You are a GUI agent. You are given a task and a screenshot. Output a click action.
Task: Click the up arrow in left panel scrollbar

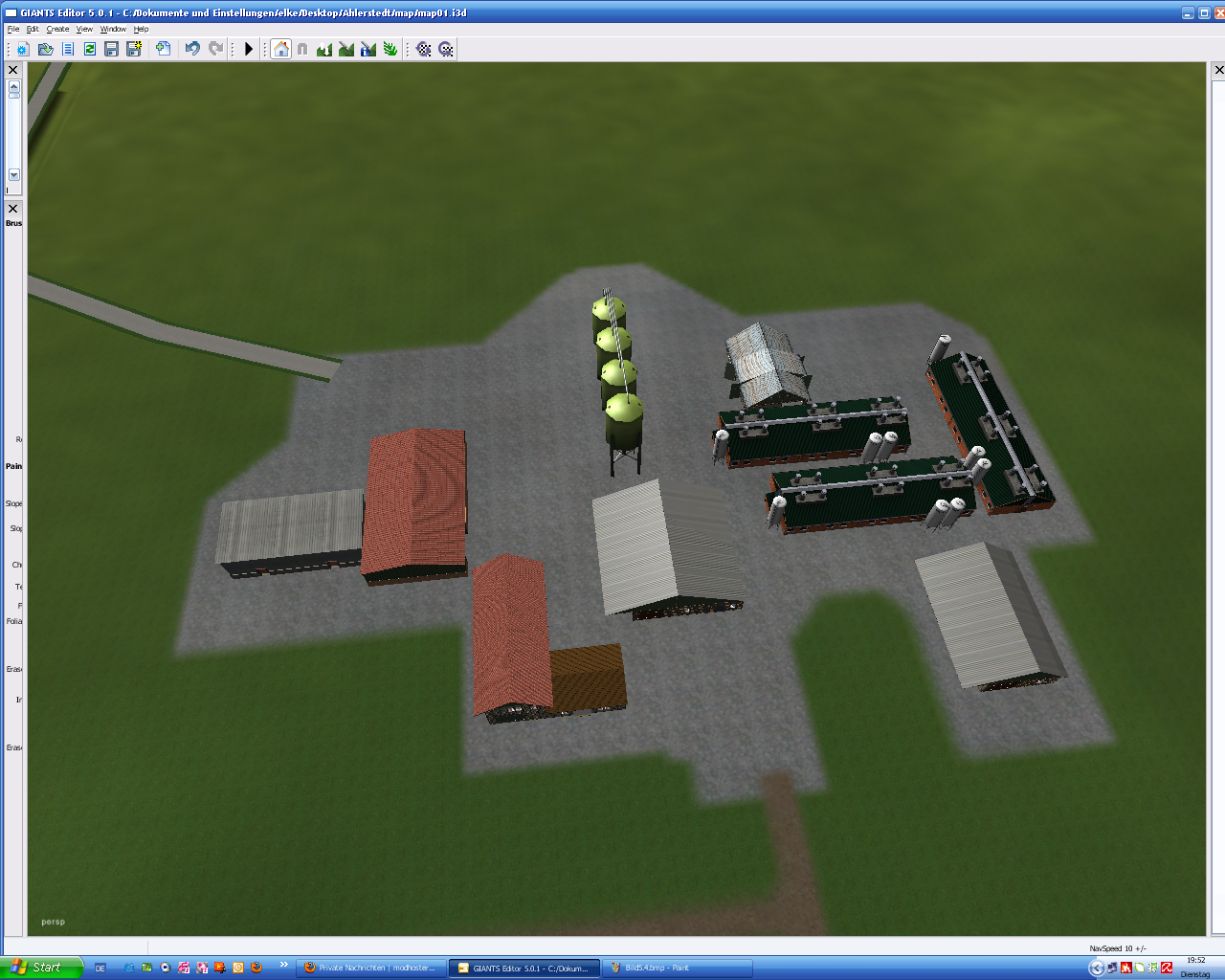(14, 86)
